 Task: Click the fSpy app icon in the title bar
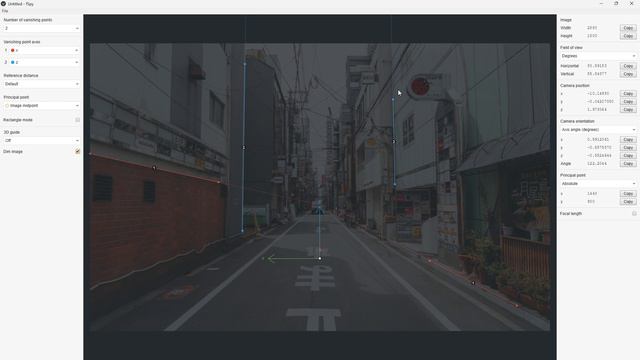point(3,4)
